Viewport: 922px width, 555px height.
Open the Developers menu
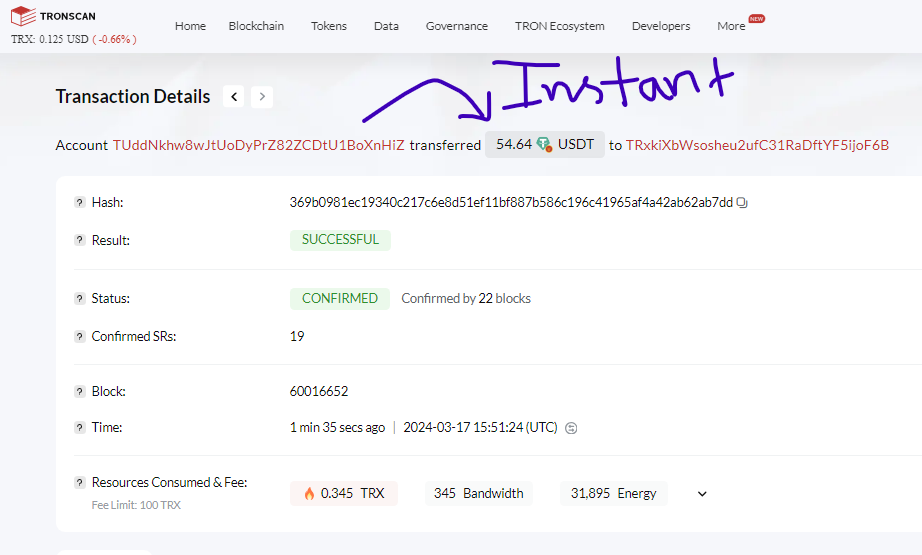click(x=661, y=26)
